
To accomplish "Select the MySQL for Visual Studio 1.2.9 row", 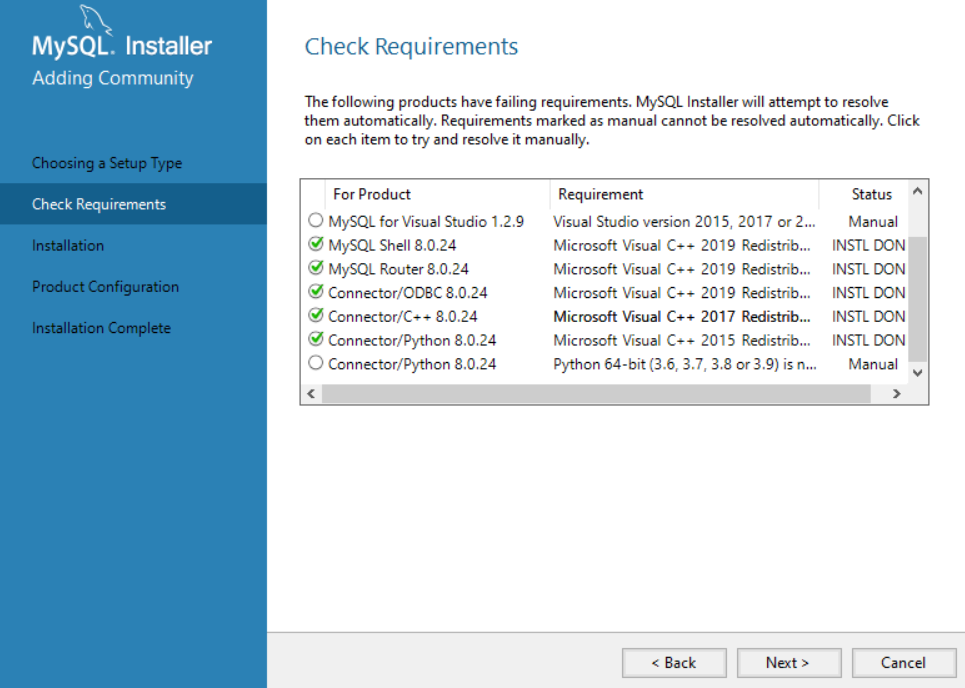I will [426, 222].
